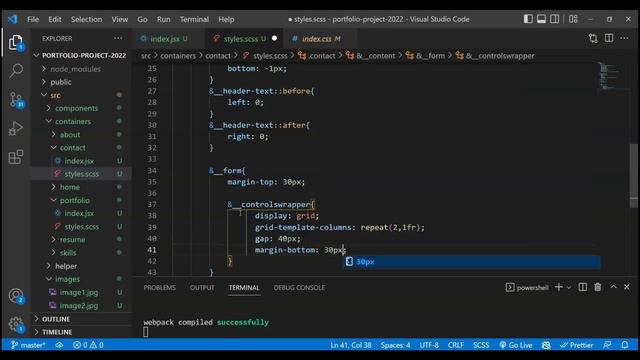This screenshot has width=640, height=360.
Task: Click Go Live in status bar
Action: coord(516,345)
